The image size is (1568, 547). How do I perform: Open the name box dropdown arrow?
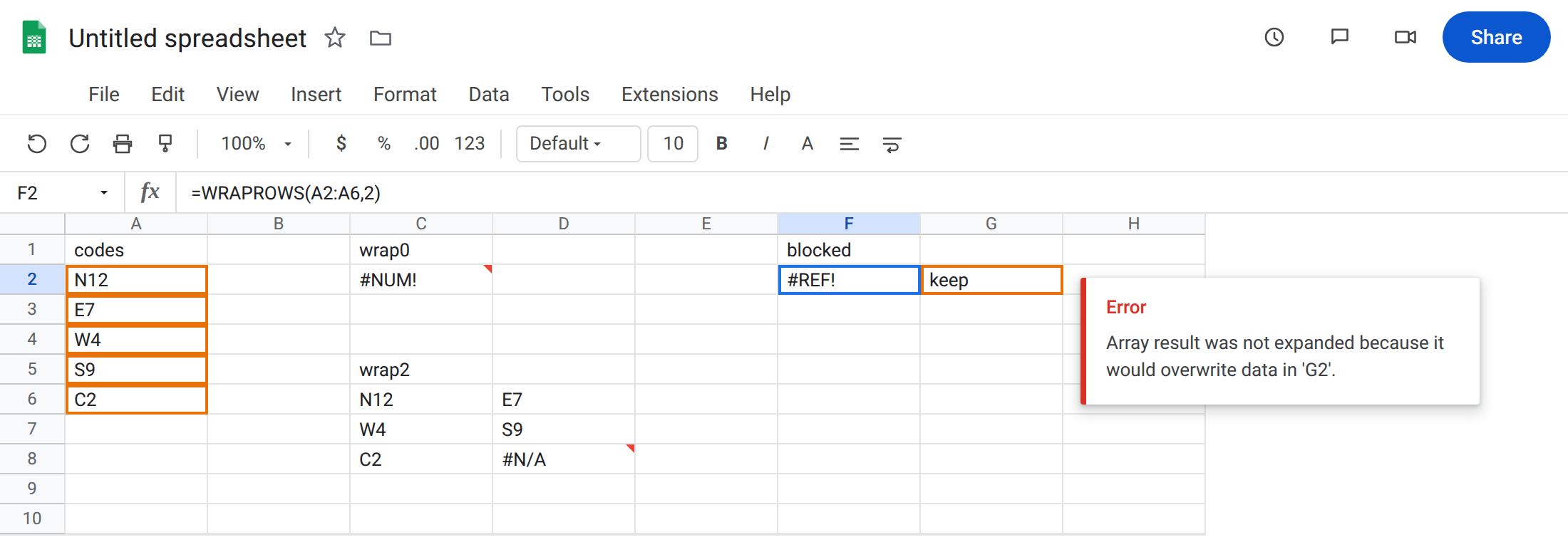pyautogui.click(x=104, y=193)
